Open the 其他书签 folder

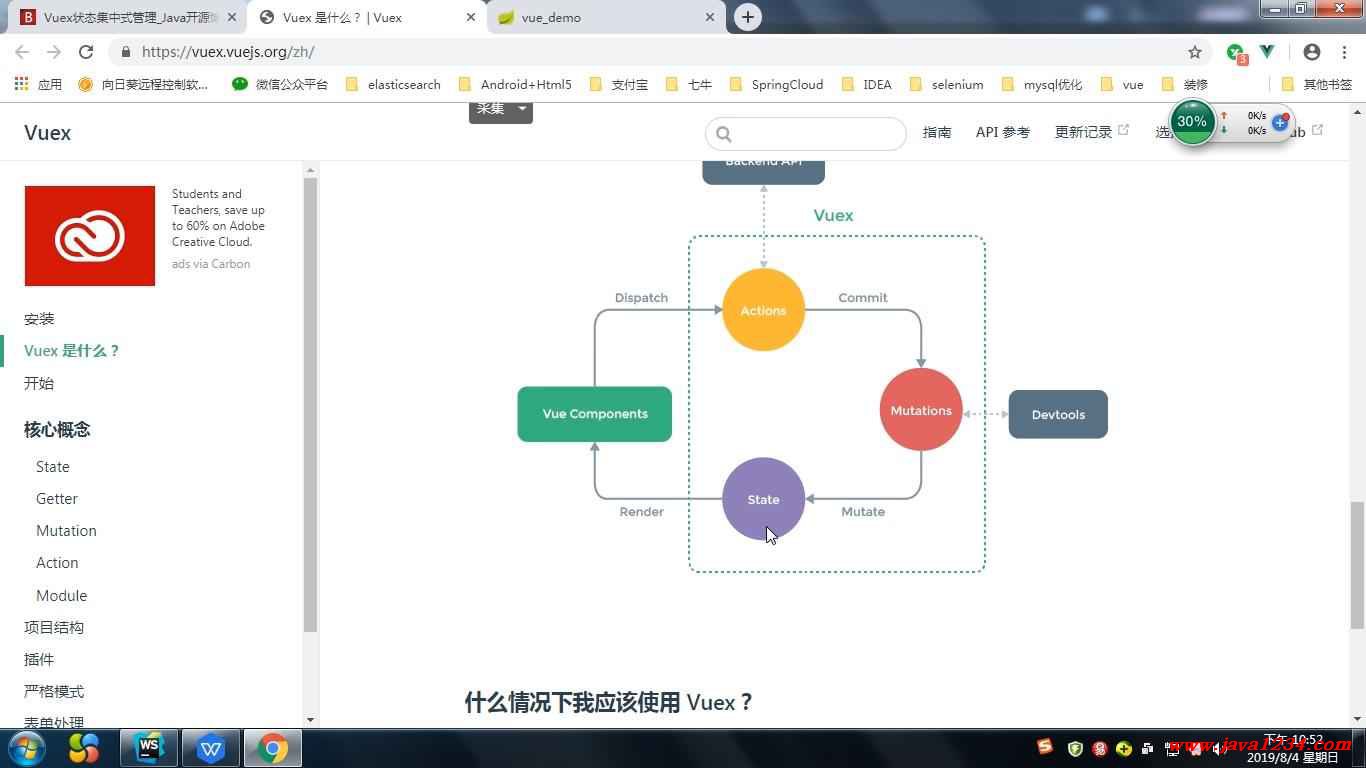coord(1316,84)
